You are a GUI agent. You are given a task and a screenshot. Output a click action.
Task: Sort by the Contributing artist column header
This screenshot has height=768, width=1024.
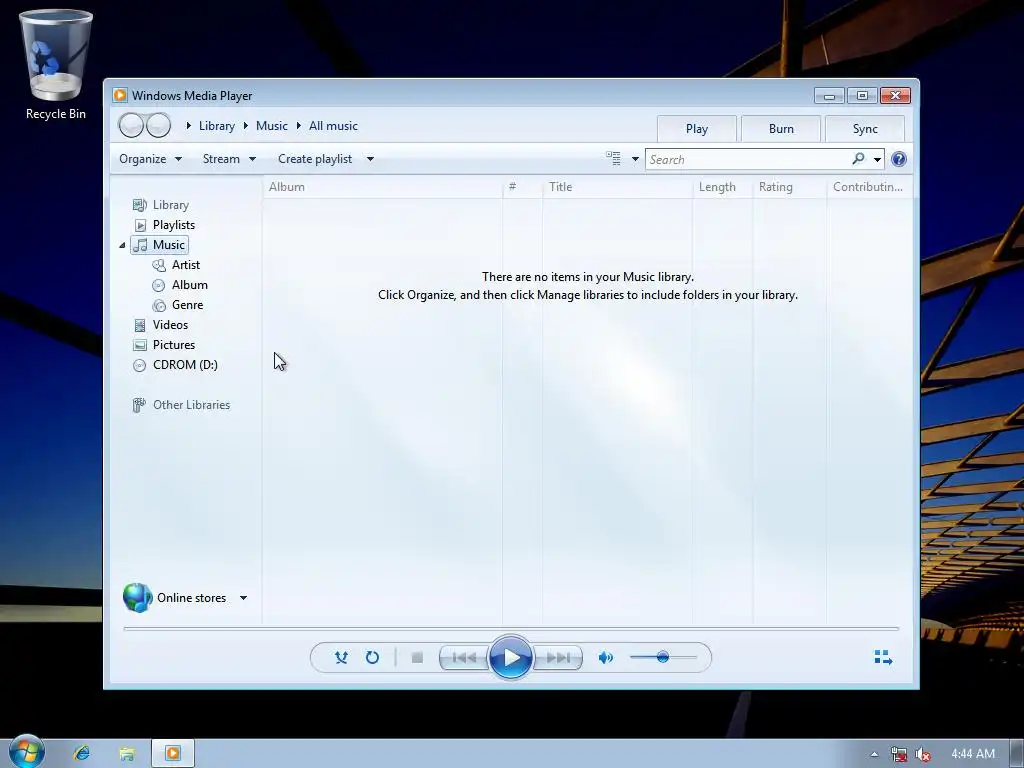pos(869,187)
